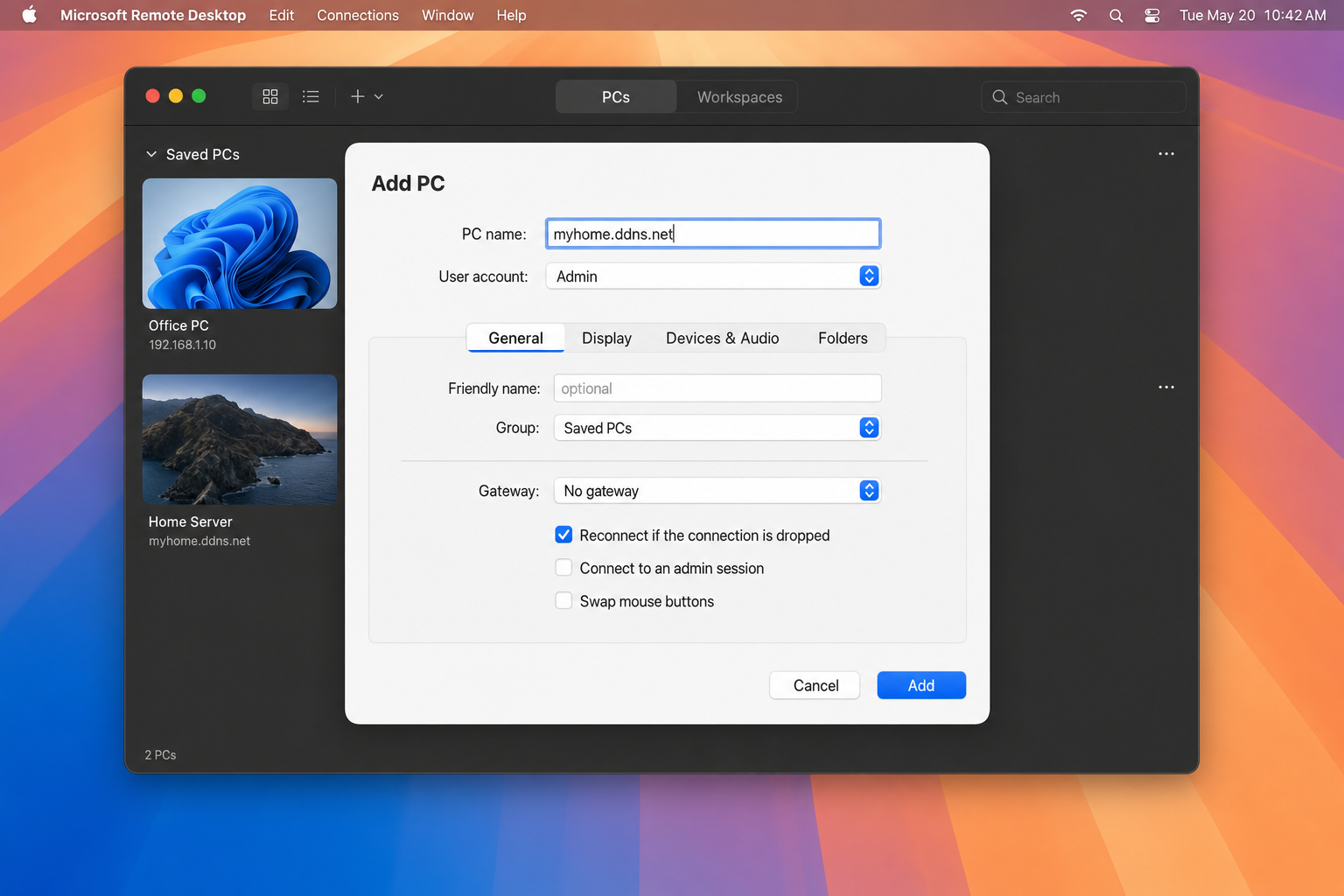This screenshot has width=1344, height=896.
Task: Open the dropdown chevron beside plus icon
Action: (379, 97)
